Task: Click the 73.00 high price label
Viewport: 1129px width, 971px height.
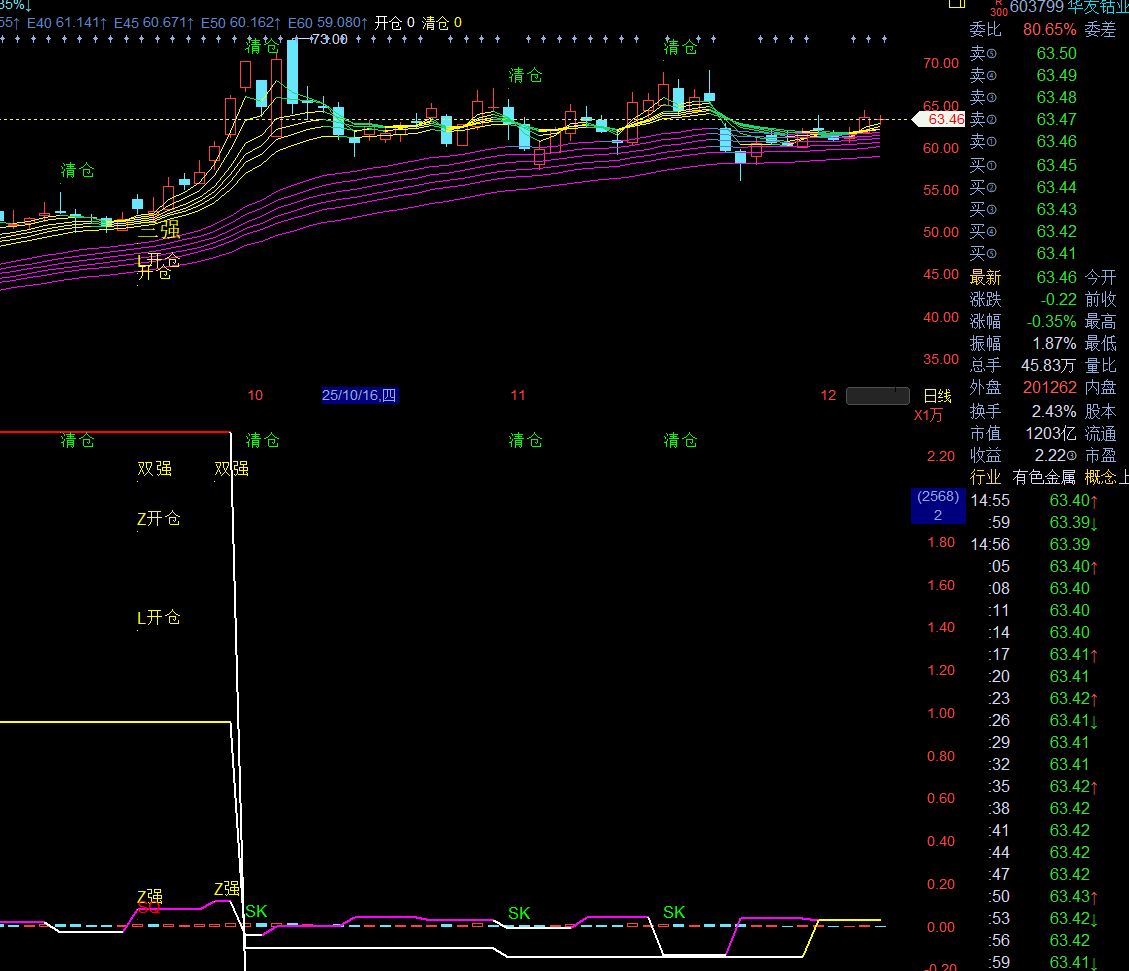Action: pyautogui.click(x=329, y=39)
